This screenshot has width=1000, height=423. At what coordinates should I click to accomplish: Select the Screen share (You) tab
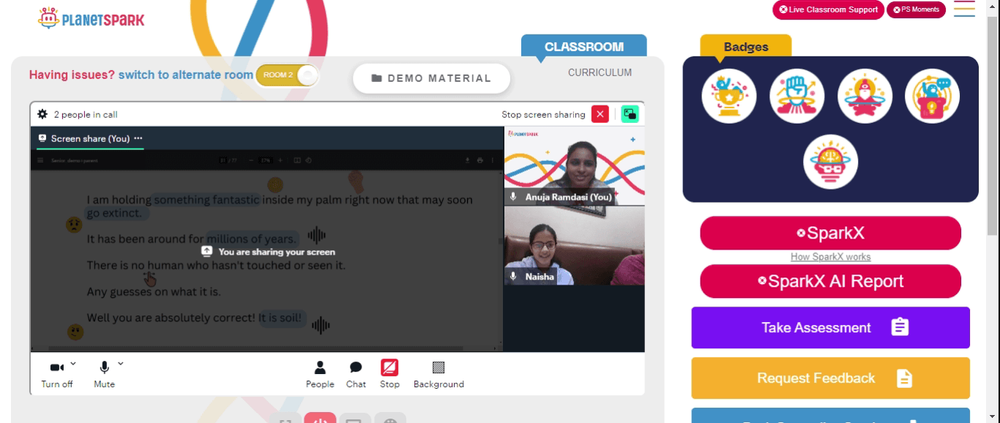coord(90,138)
